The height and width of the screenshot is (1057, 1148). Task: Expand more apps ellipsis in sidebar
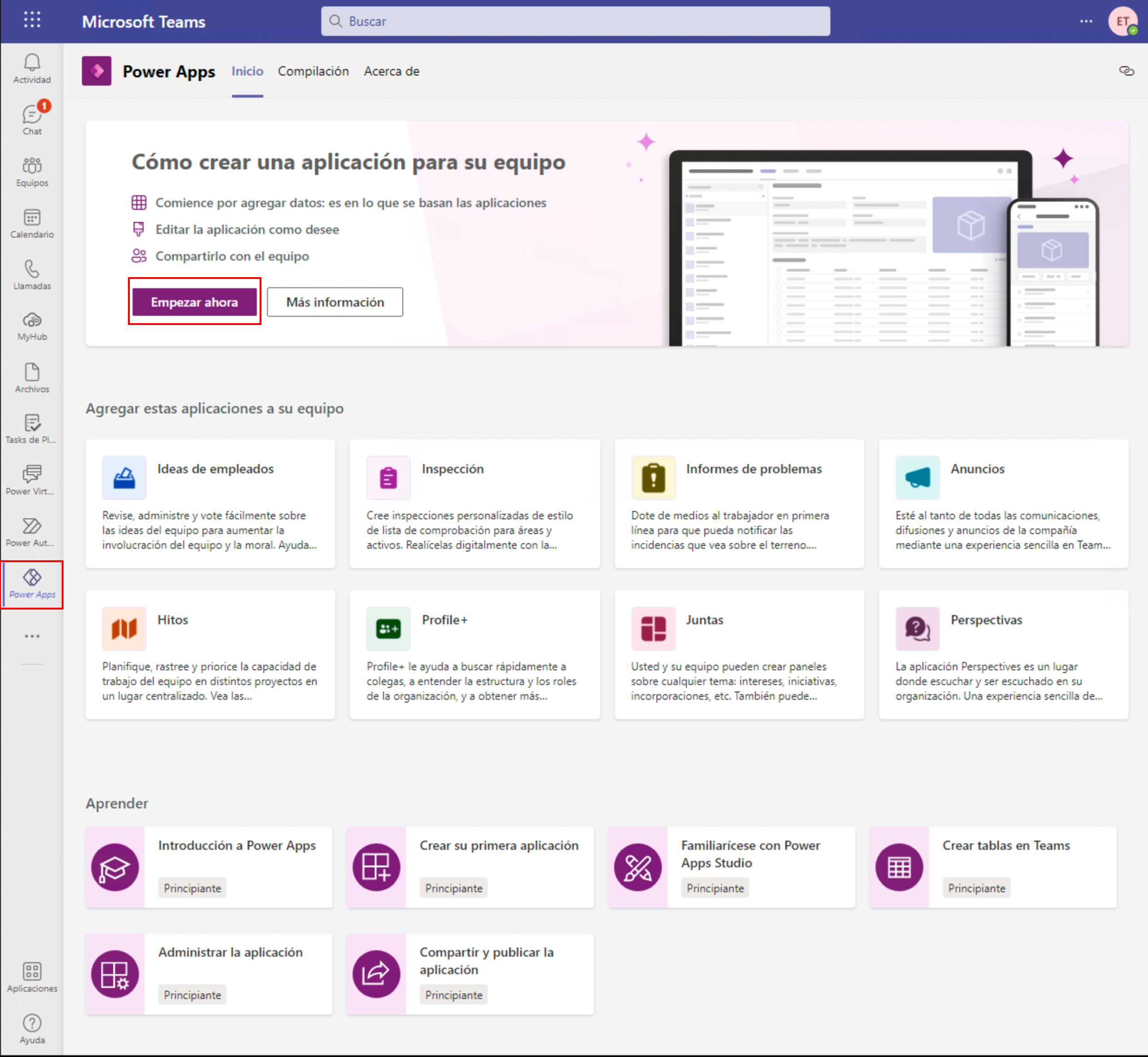pyautogui.click(x=32, y=636)
